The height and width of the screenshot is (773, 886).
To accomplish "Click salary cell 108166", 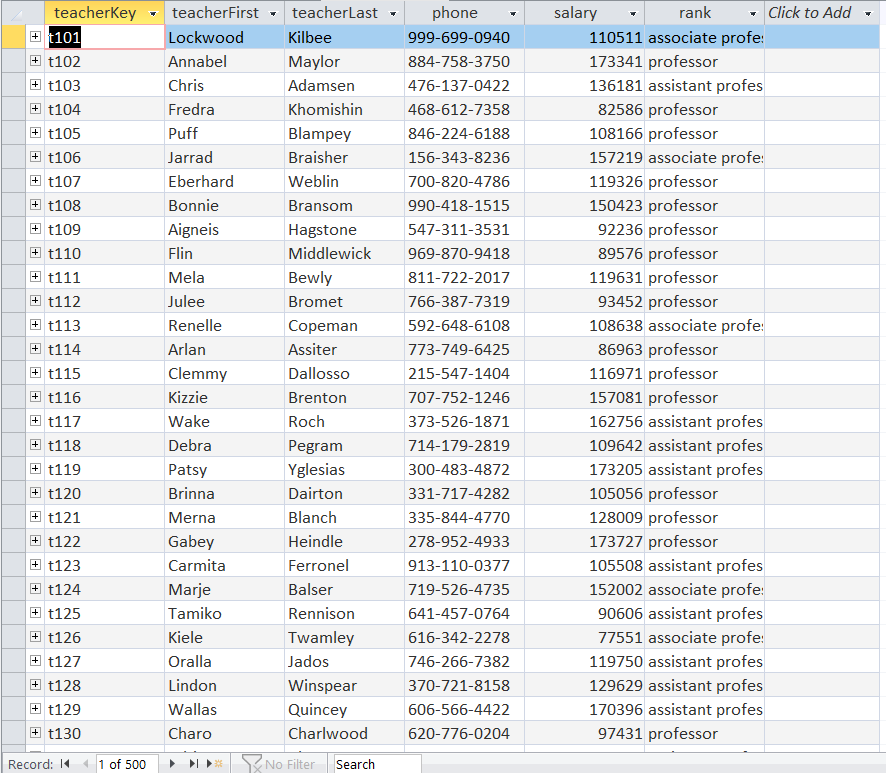I will coord(584,133).
